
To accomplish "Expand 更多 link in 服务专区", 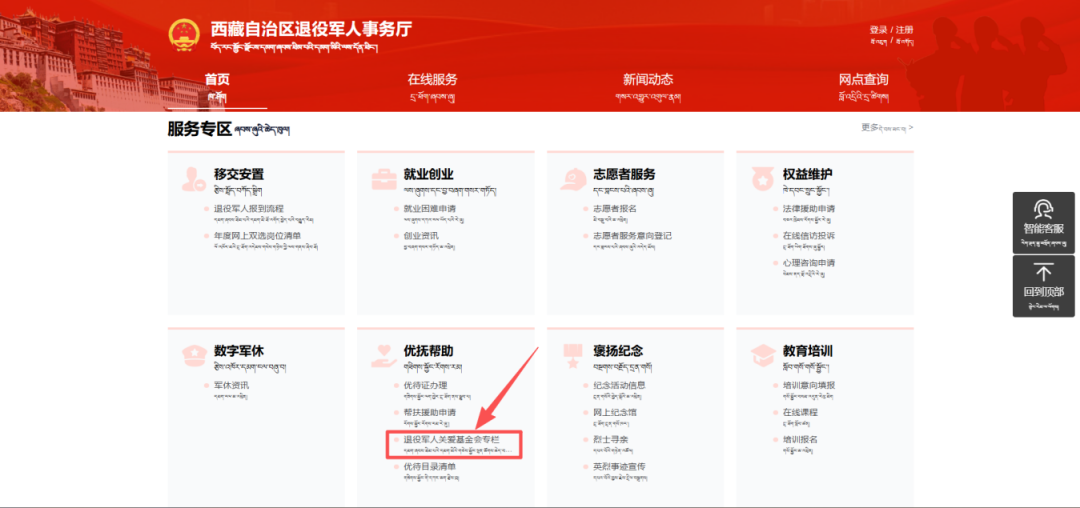I will click(x=886, y=128).
